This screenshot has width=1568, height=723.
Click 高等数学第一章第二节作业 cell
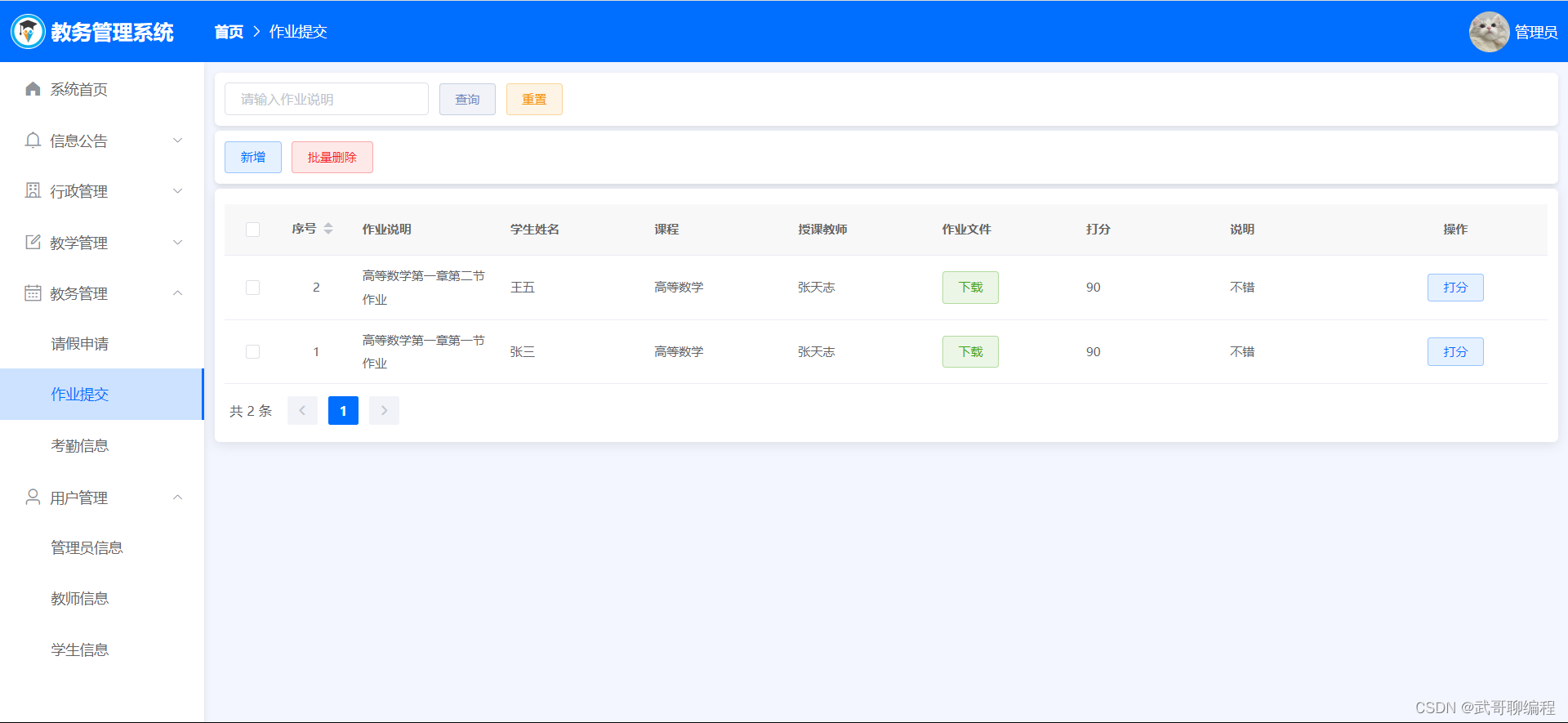coord(424,288)
